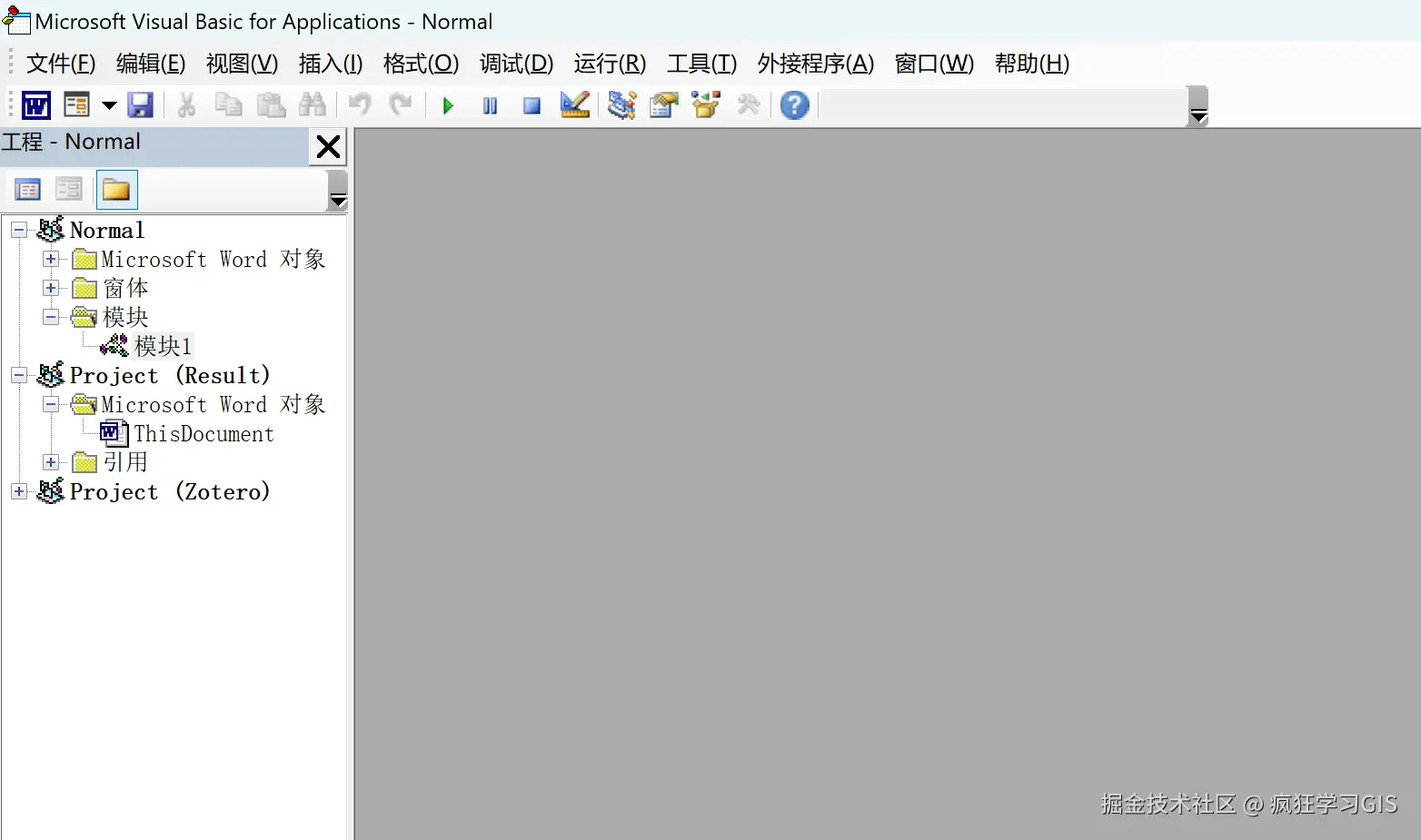Collapse the Normal project node
Screen dimensions: 1421x840
tap(18, 231)
